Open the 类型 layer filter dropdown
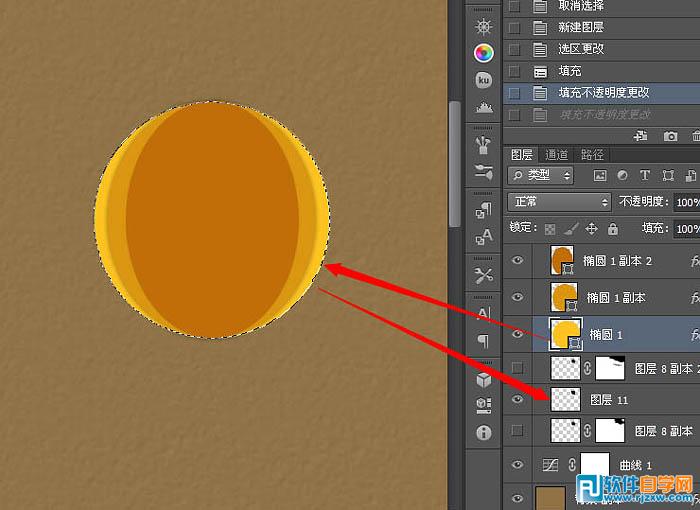 click(x=541, y=176)
